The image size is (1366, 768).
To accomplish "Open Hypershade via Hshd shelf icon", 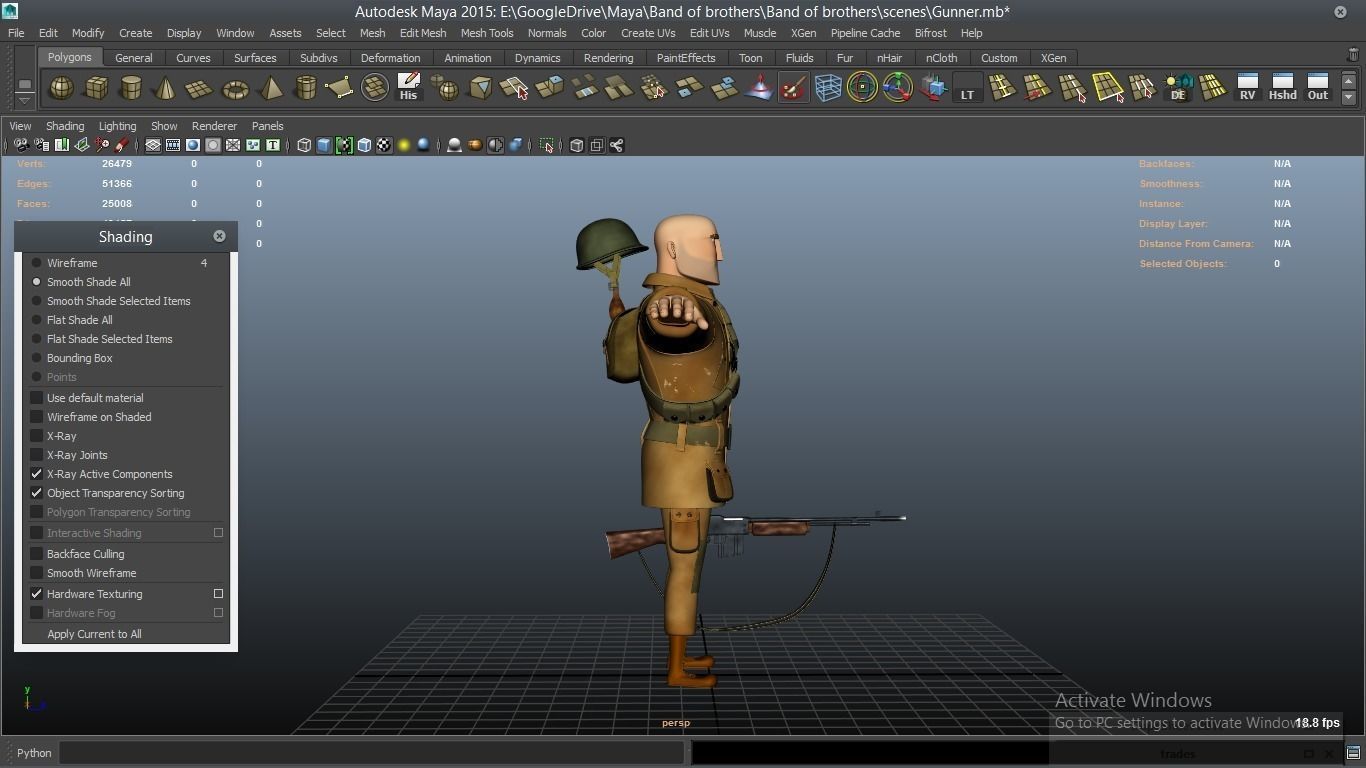I will pyautogui.click(x=1282, y=88).
